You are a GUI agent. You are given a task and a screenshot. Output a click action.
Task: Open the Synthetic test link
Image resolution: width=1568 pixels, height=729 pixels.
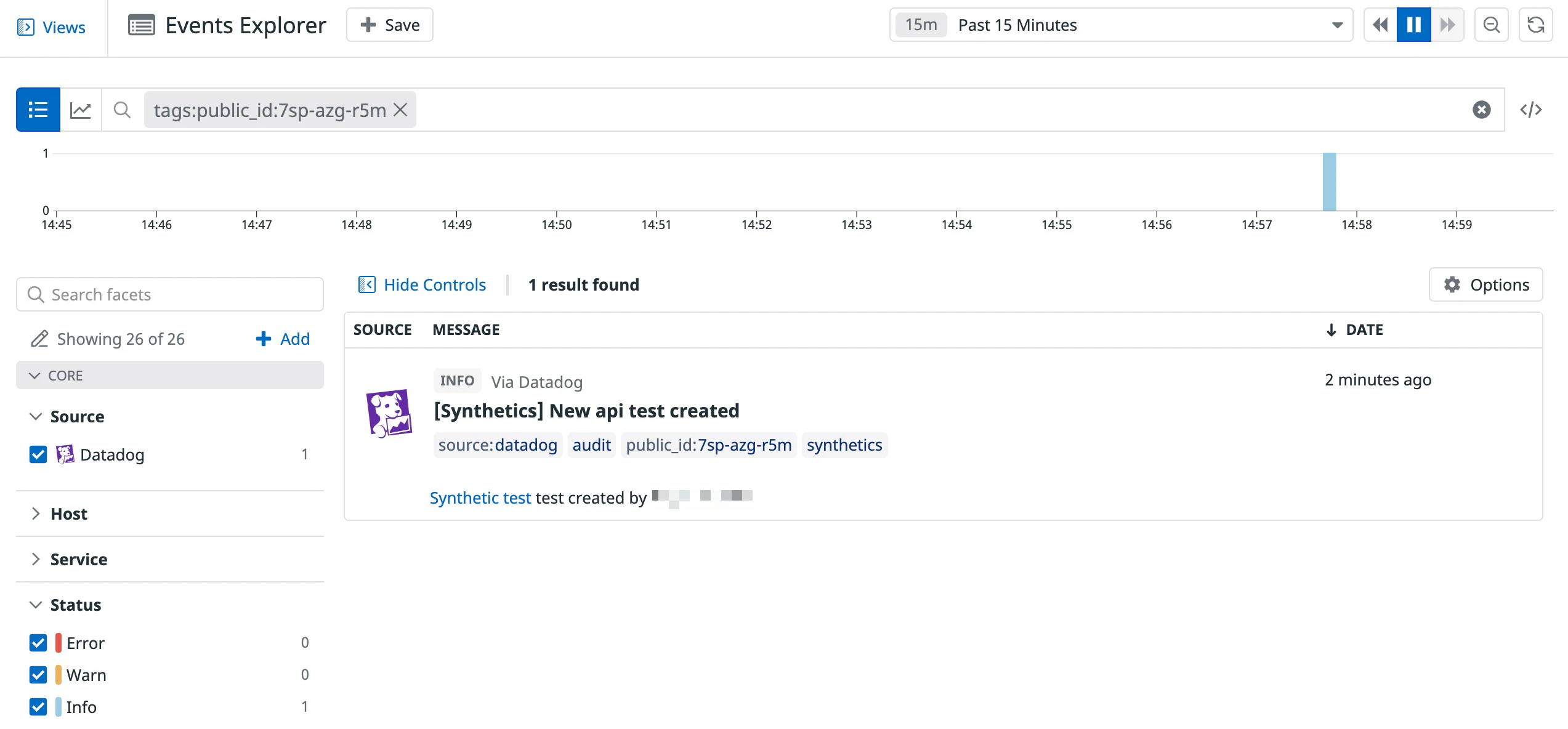tap(480, 497)
